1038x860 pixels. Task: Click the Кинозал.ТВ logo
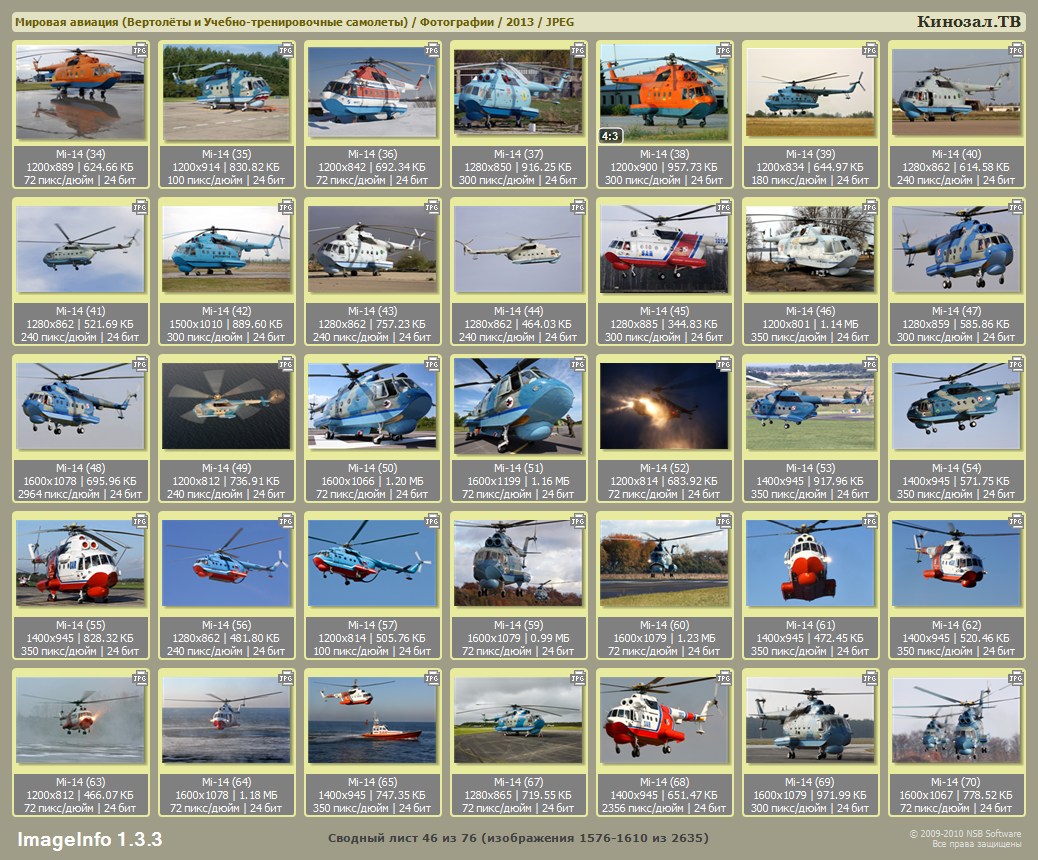tap(969, 22)
